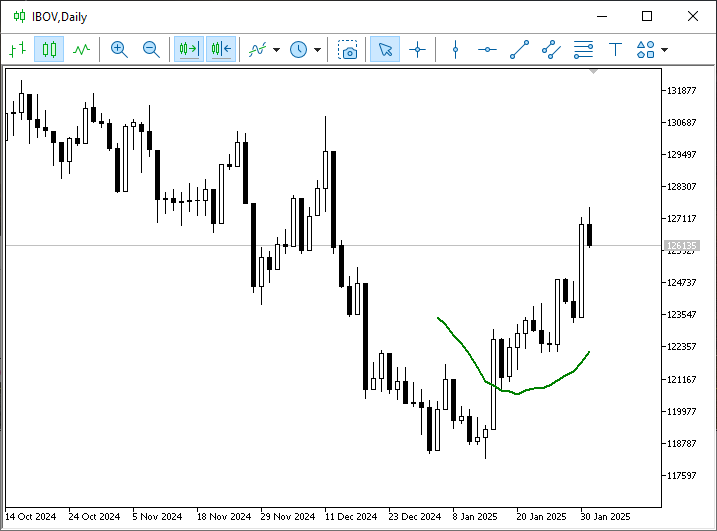The width and height of the screenshot is (717, 531).
Task: Expand the shapes dropdown arrow
Action: [x=664, y=49]
